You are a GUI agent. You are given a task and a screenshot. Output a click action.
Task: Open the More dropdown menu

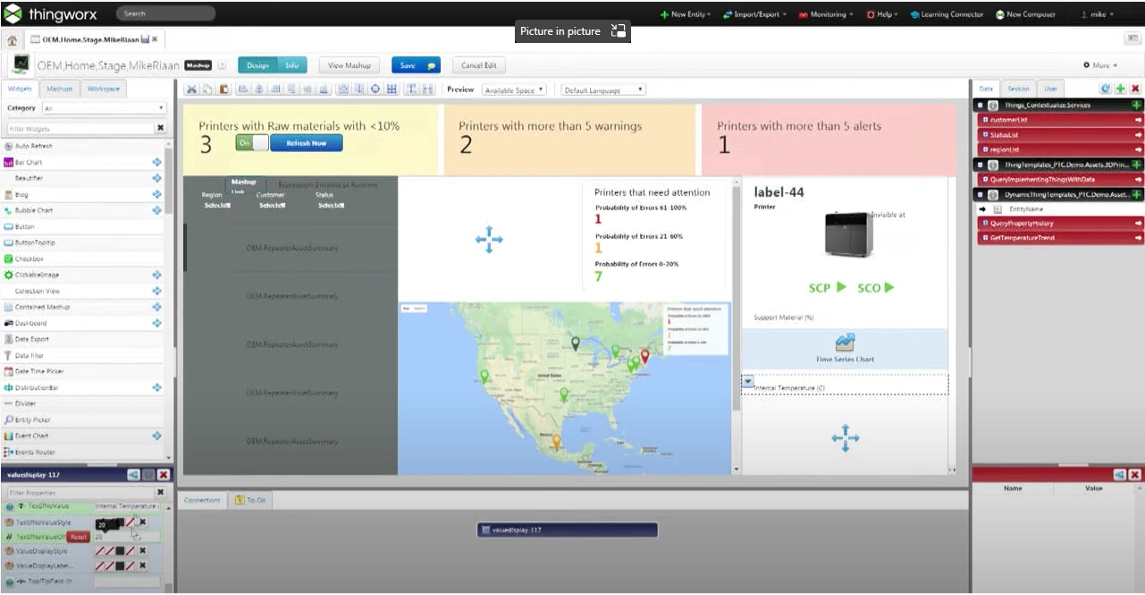click(1100, 65)
